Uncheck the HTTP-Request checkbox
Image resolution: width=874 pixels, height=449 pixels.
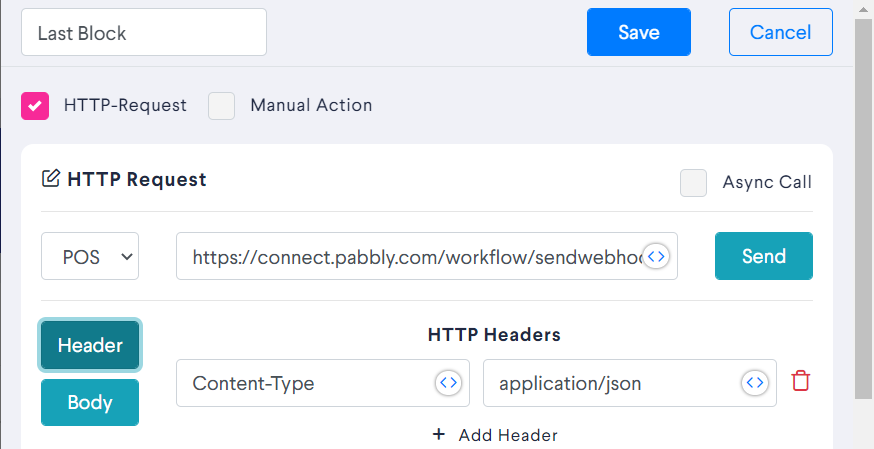[35, 106]
